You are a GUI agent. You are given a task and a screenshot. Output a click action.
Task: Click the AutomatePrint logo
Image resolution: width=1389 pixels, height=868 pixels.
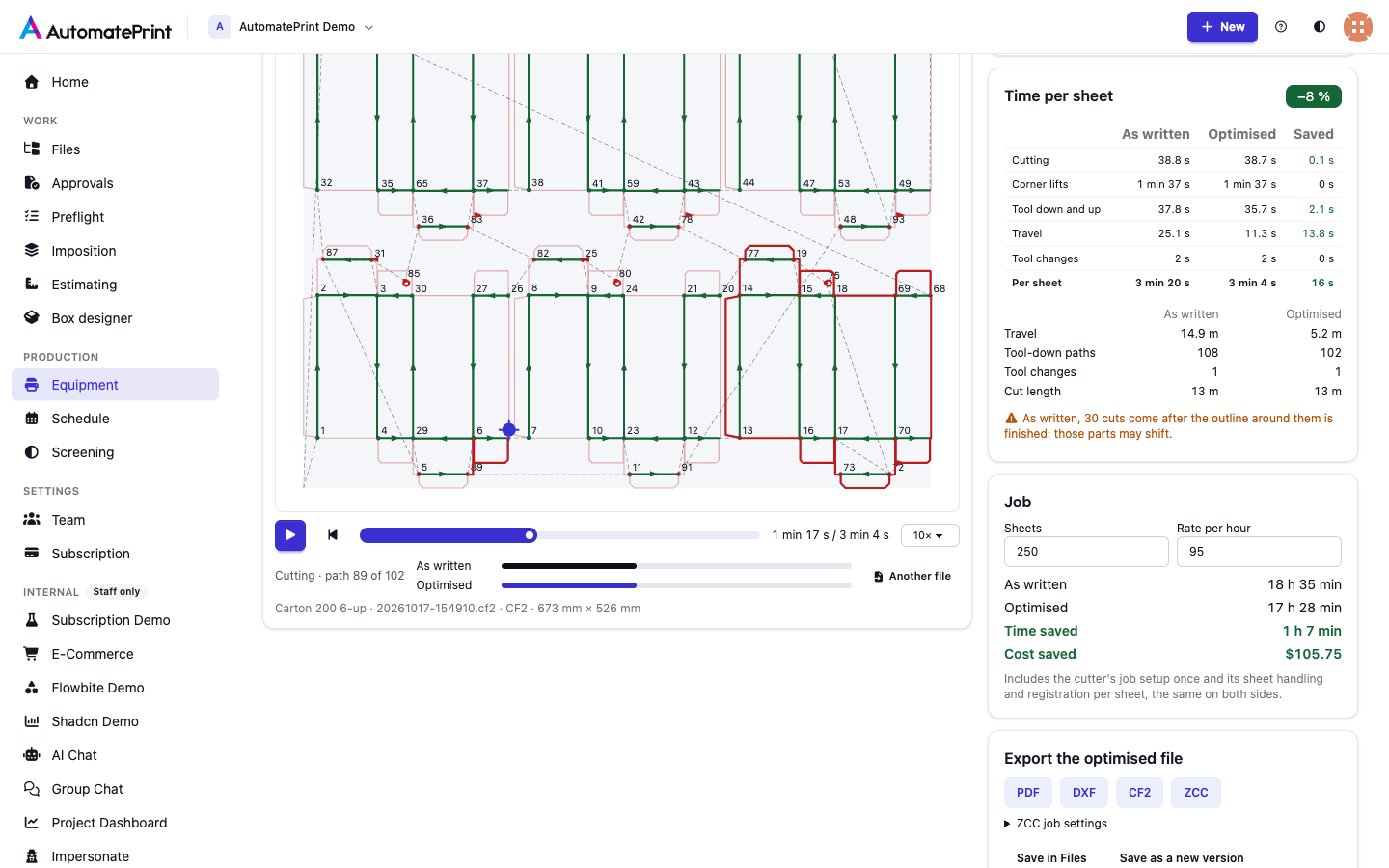[95, 28]
